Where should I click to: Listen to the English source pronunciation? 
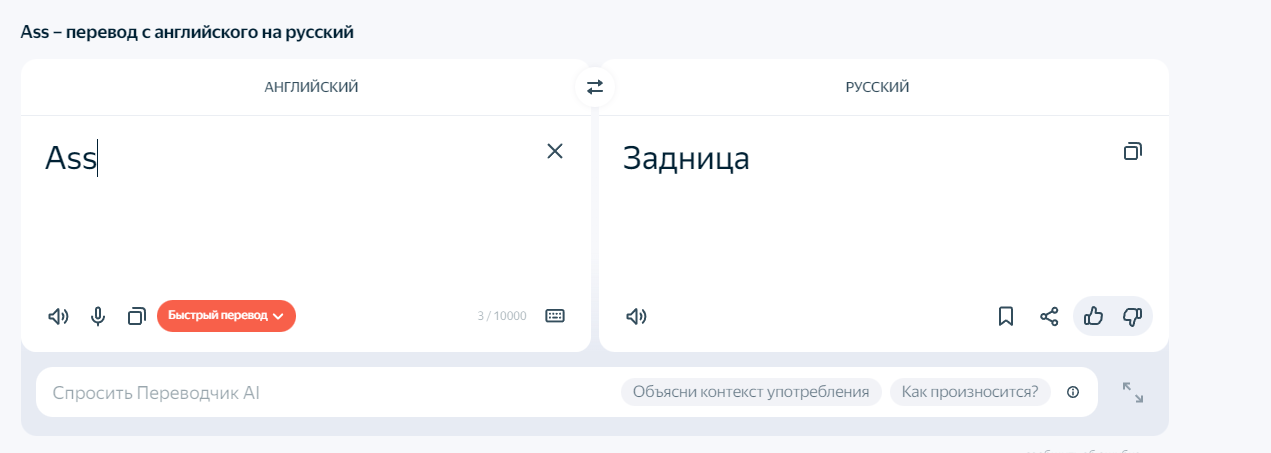pyautogui.click(x=58, y=316)
